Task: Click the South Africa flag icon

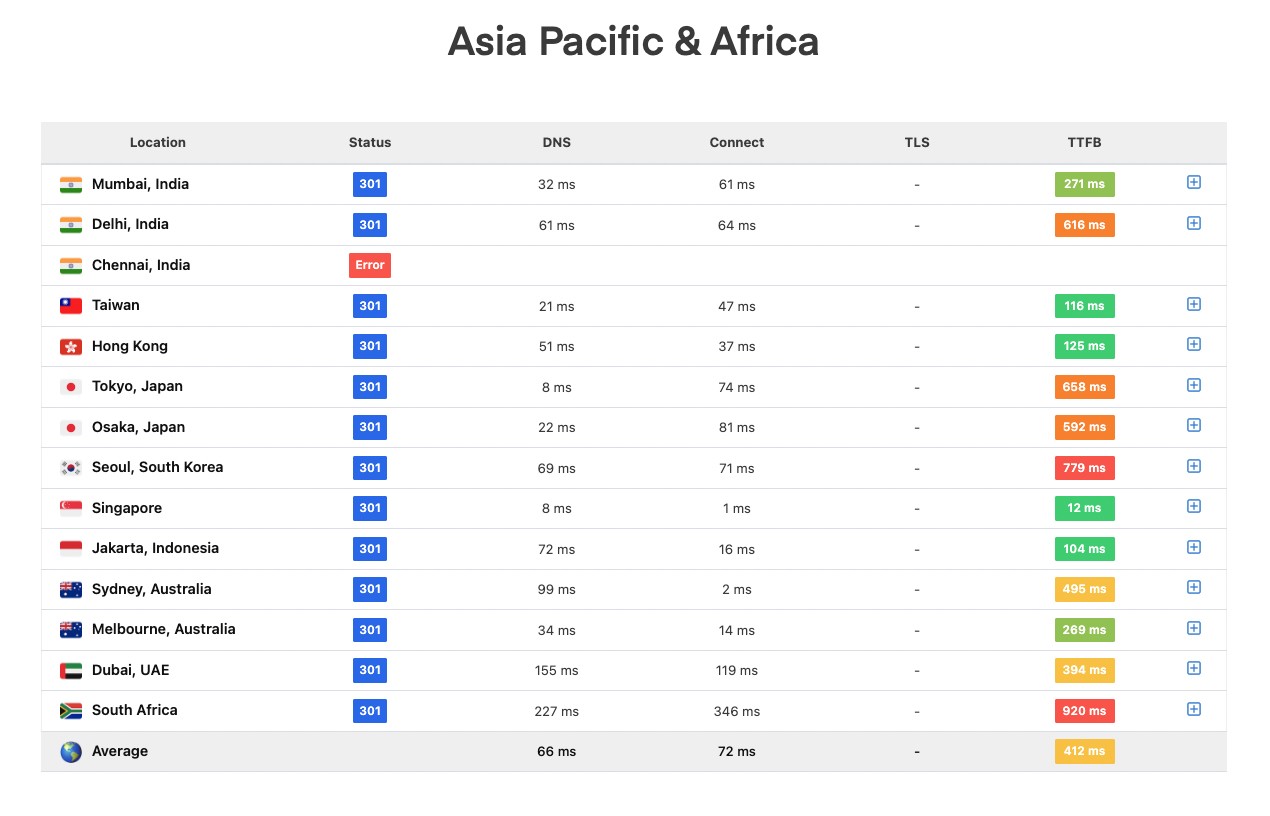Action: coord(71,711)
